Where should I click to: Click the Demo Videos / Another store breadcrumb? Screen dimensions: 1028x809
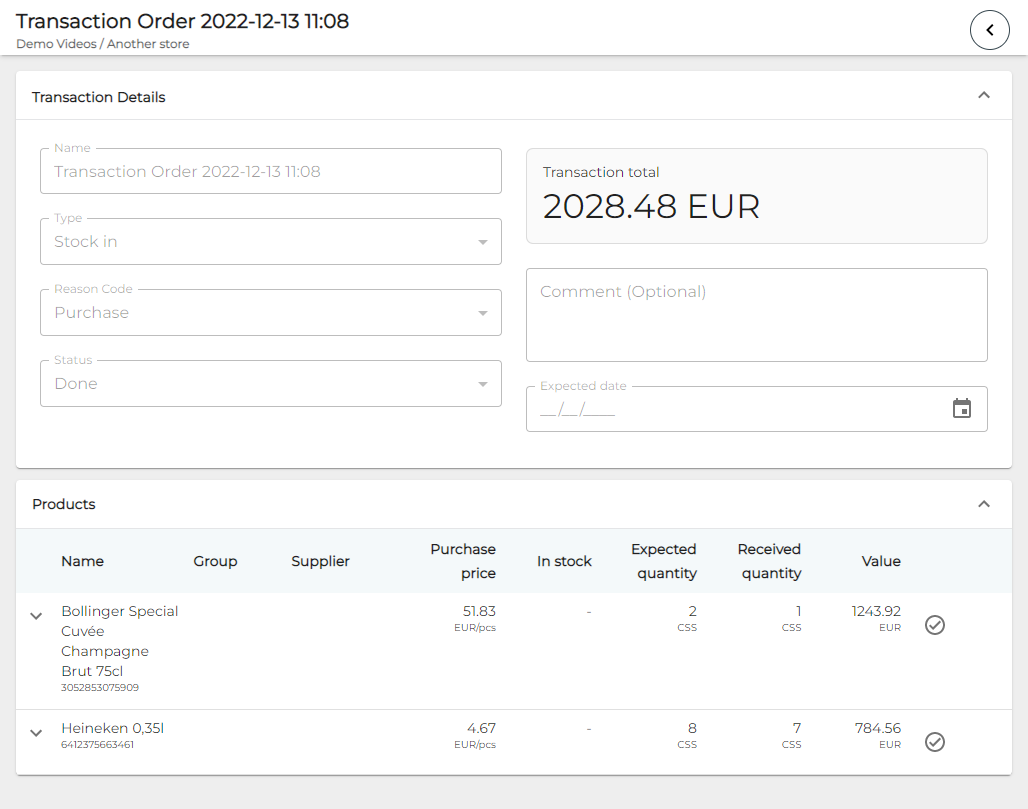102,44
